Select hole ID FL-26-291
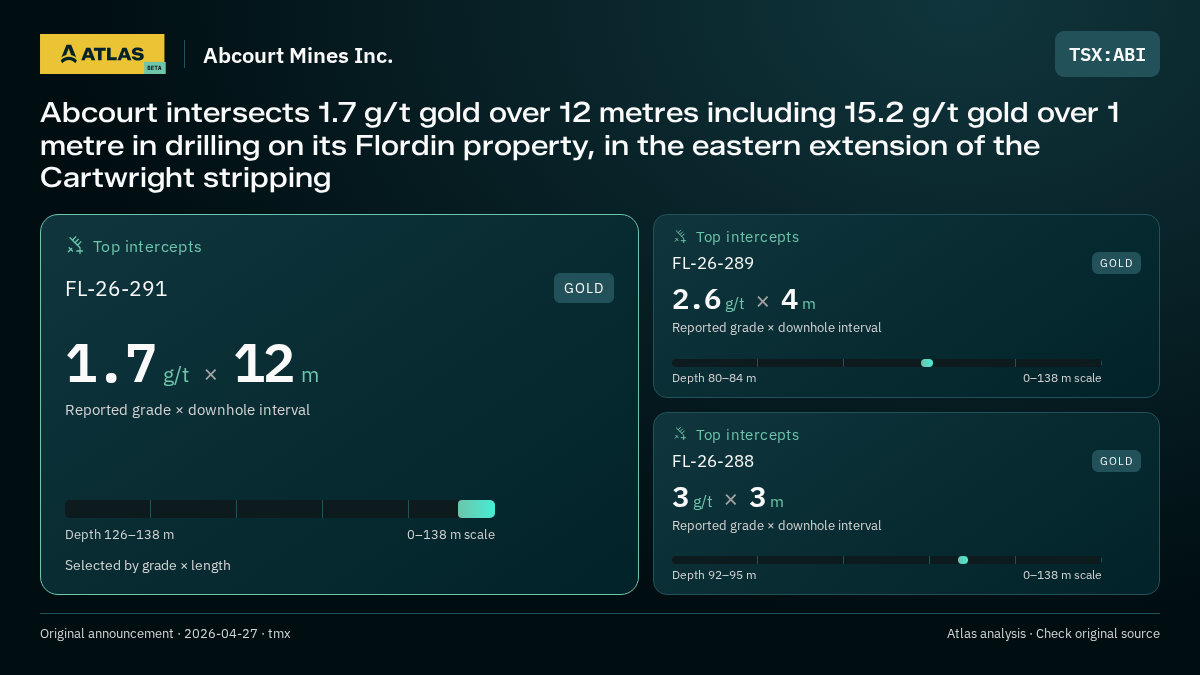The image size is (1200, 675). (116, 289)
